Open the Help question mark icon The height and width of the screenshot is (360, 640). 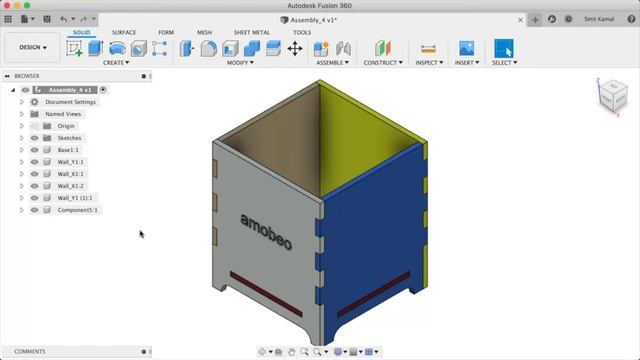(631, 19)
